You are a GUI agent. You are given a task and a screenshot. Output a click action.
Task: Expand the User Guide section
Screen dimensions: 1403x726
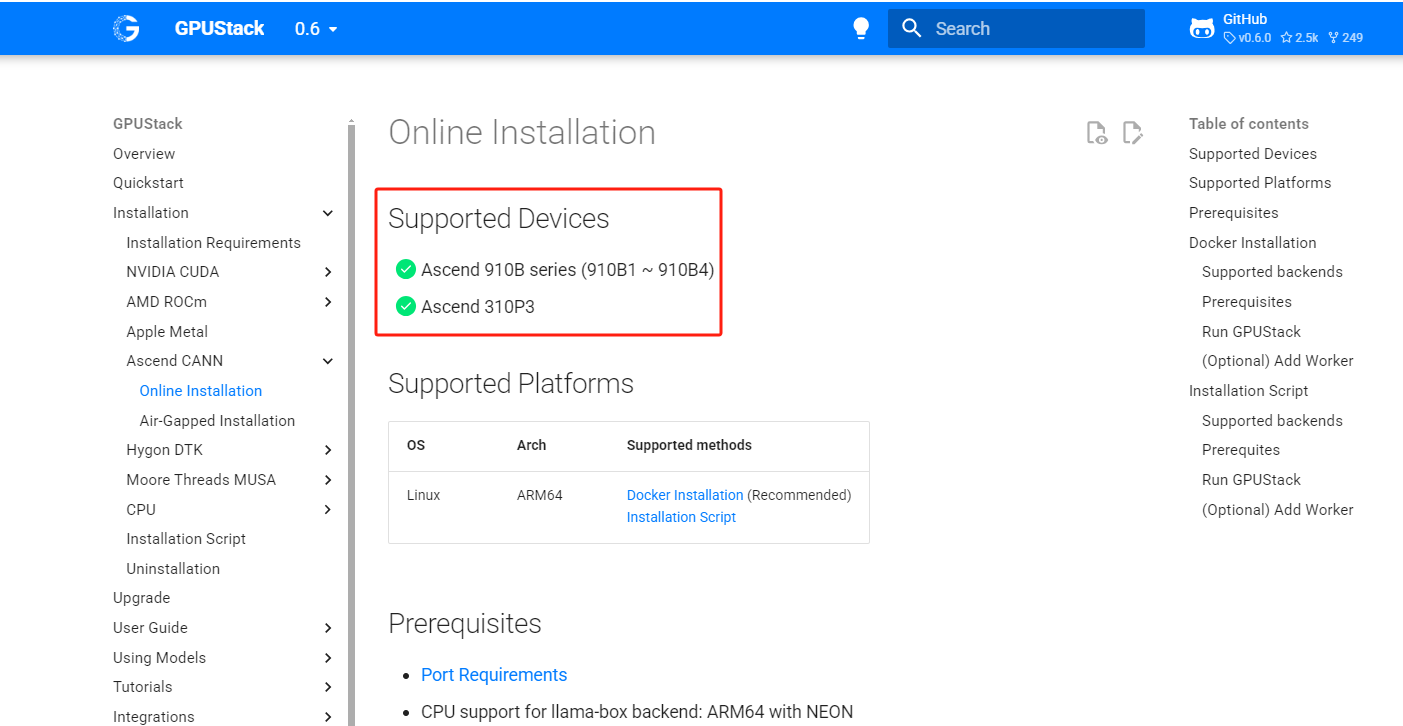point(328,628)
